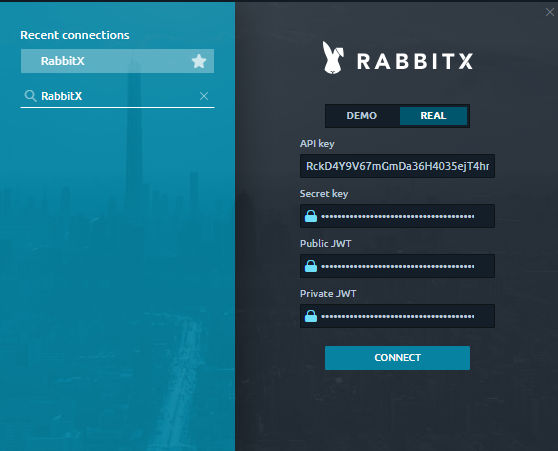Close the connection dialog window
This screenshot has width=558, height=451.
pyautogui.click(x=550, y=12)
